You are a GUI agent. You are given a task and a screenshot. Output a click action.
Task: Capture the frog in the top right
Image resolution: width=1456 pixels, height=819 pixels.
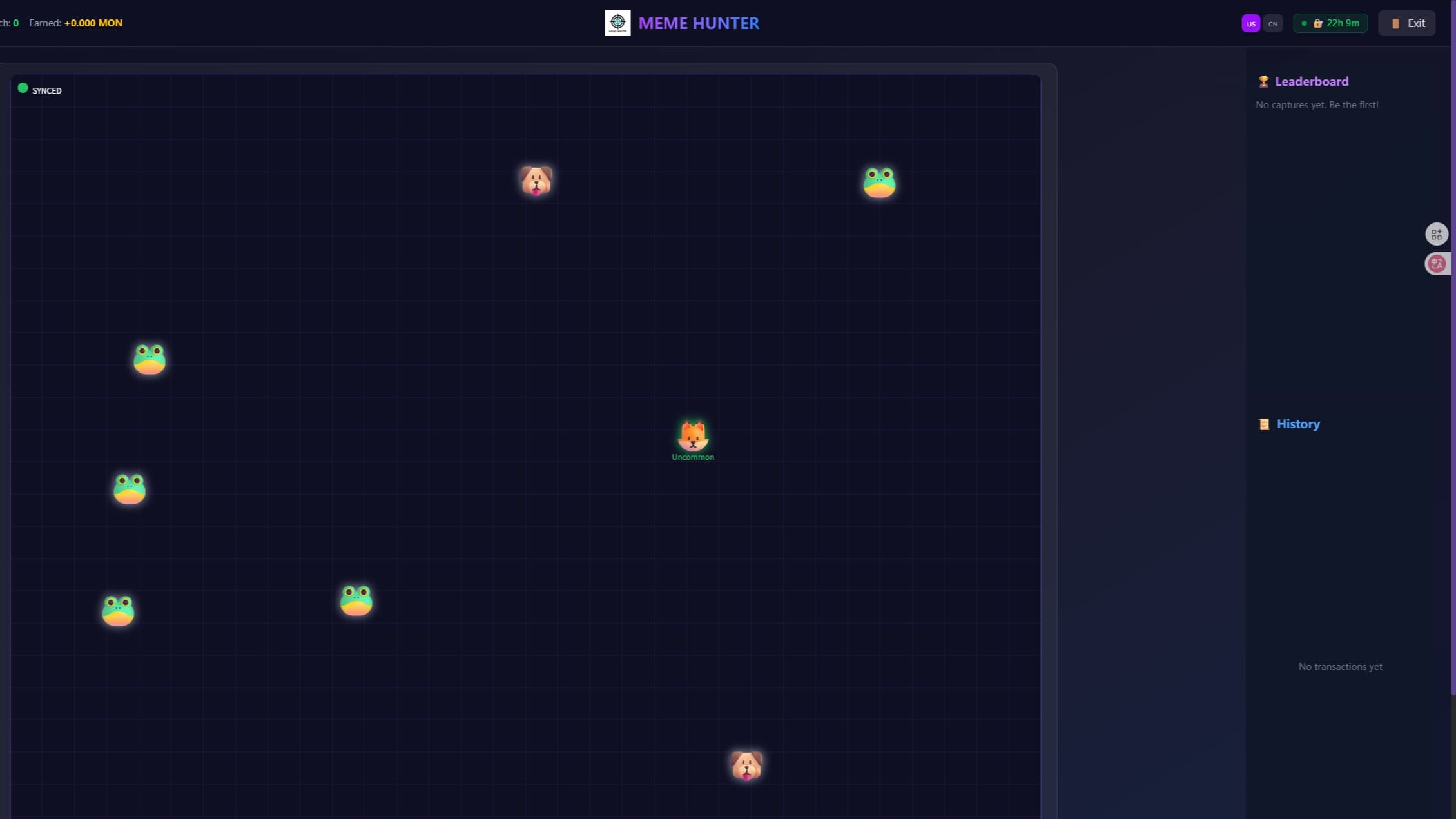click(879, 183)
